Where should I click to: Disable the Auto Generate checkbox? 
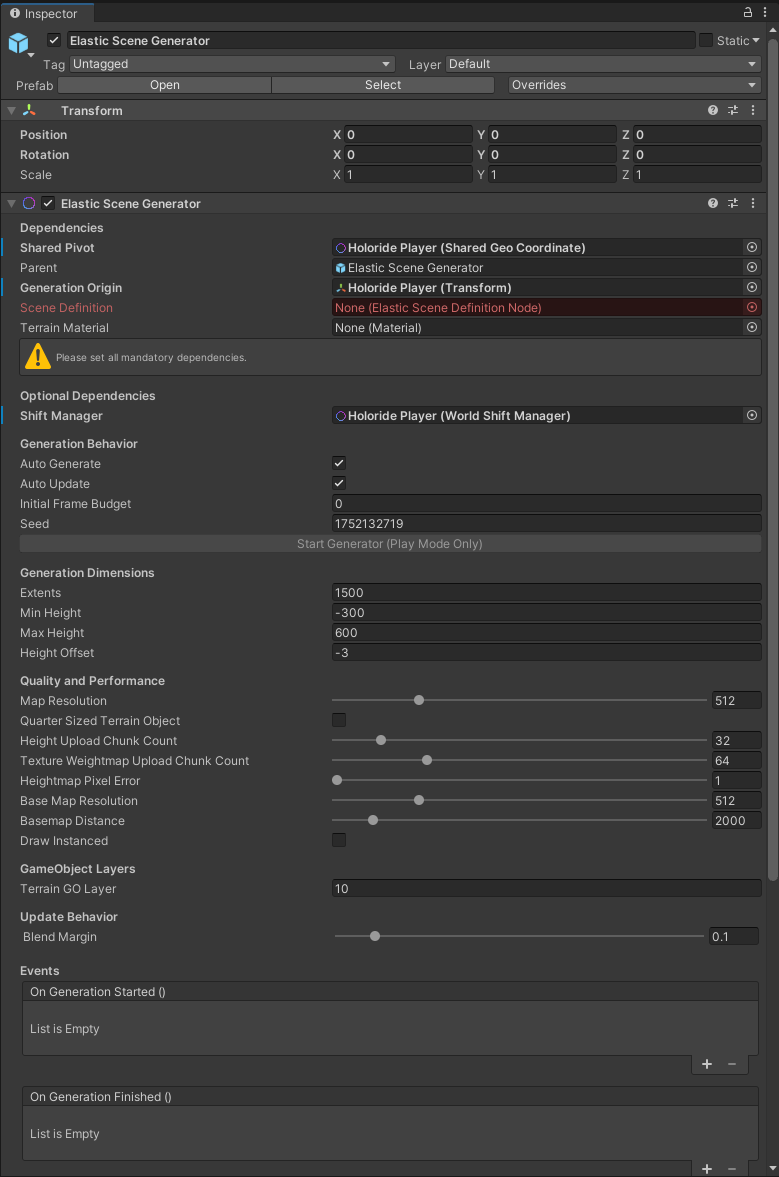click(339, 464)
